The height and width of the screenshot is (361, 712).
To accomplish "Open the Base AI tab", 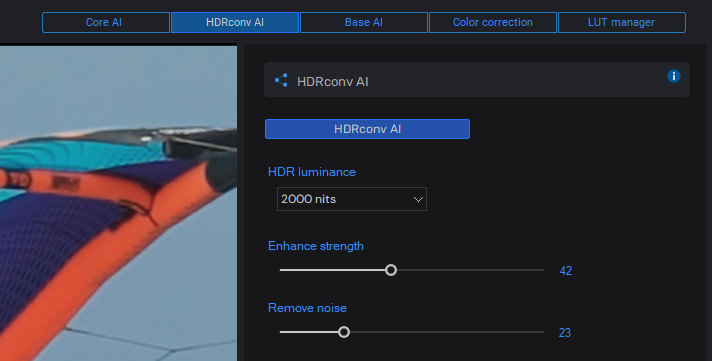I will [364, 22].
